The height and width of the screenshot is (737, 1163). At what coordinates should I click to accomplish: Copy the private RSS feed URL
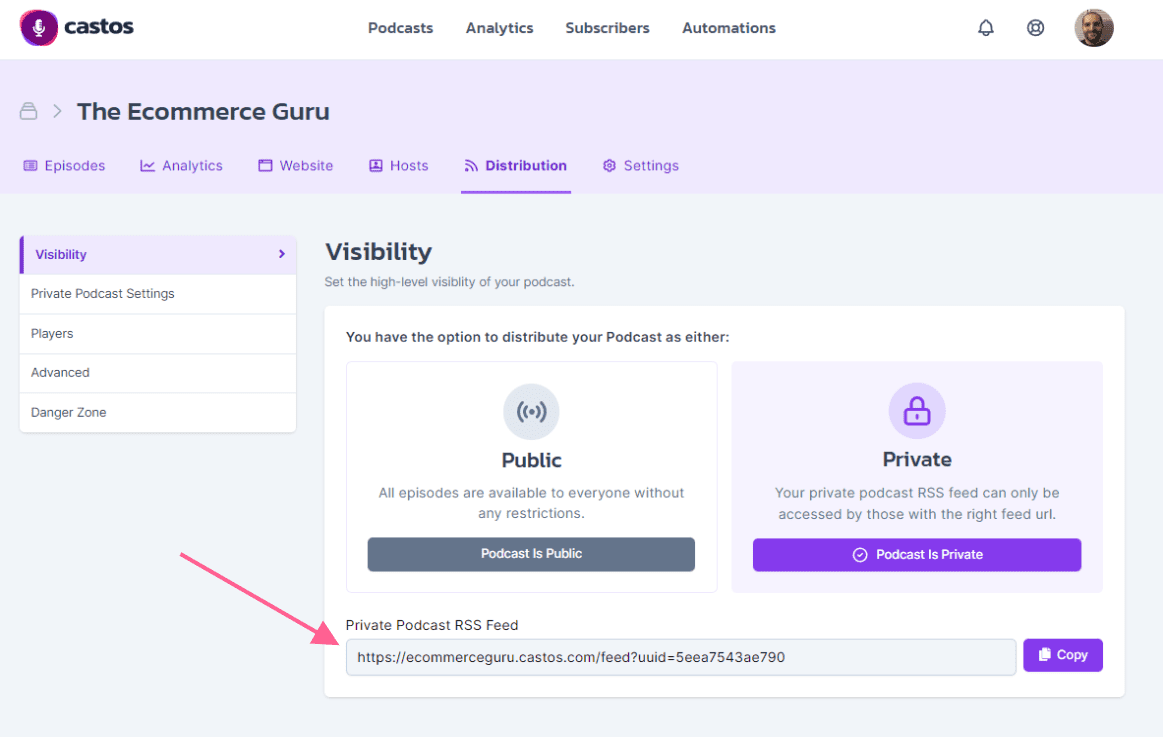point(1063,655)
